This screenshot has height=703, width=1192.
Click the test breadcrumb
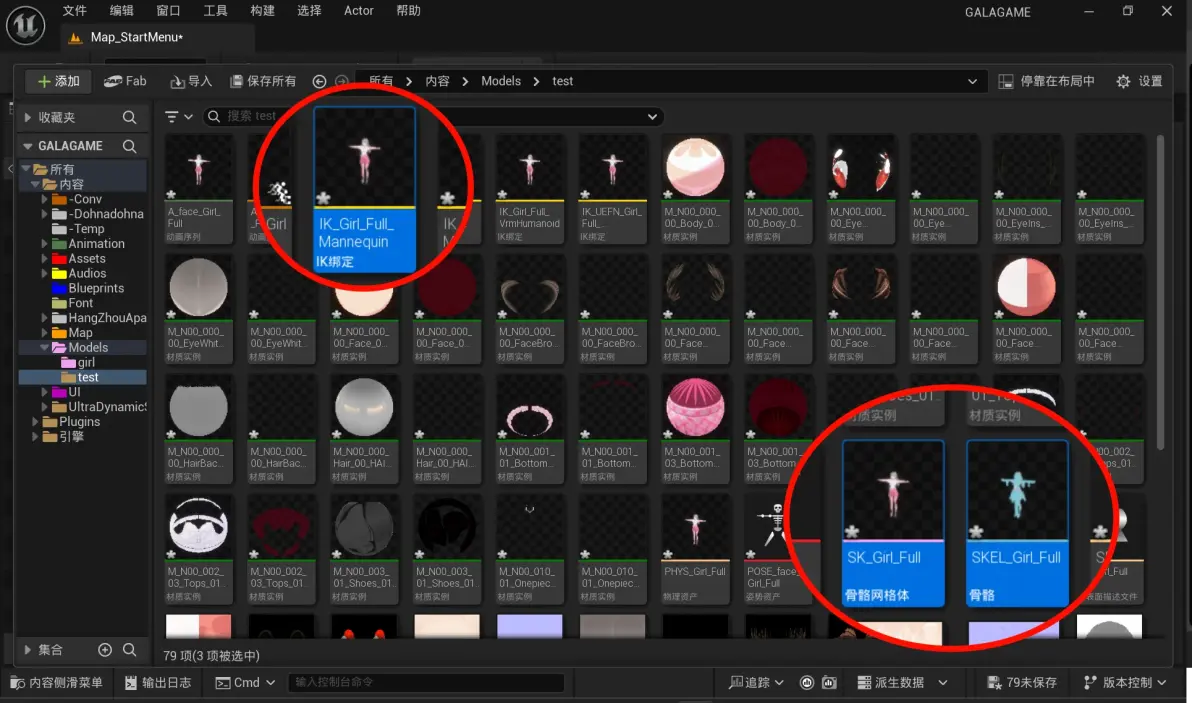click(563, 81)
